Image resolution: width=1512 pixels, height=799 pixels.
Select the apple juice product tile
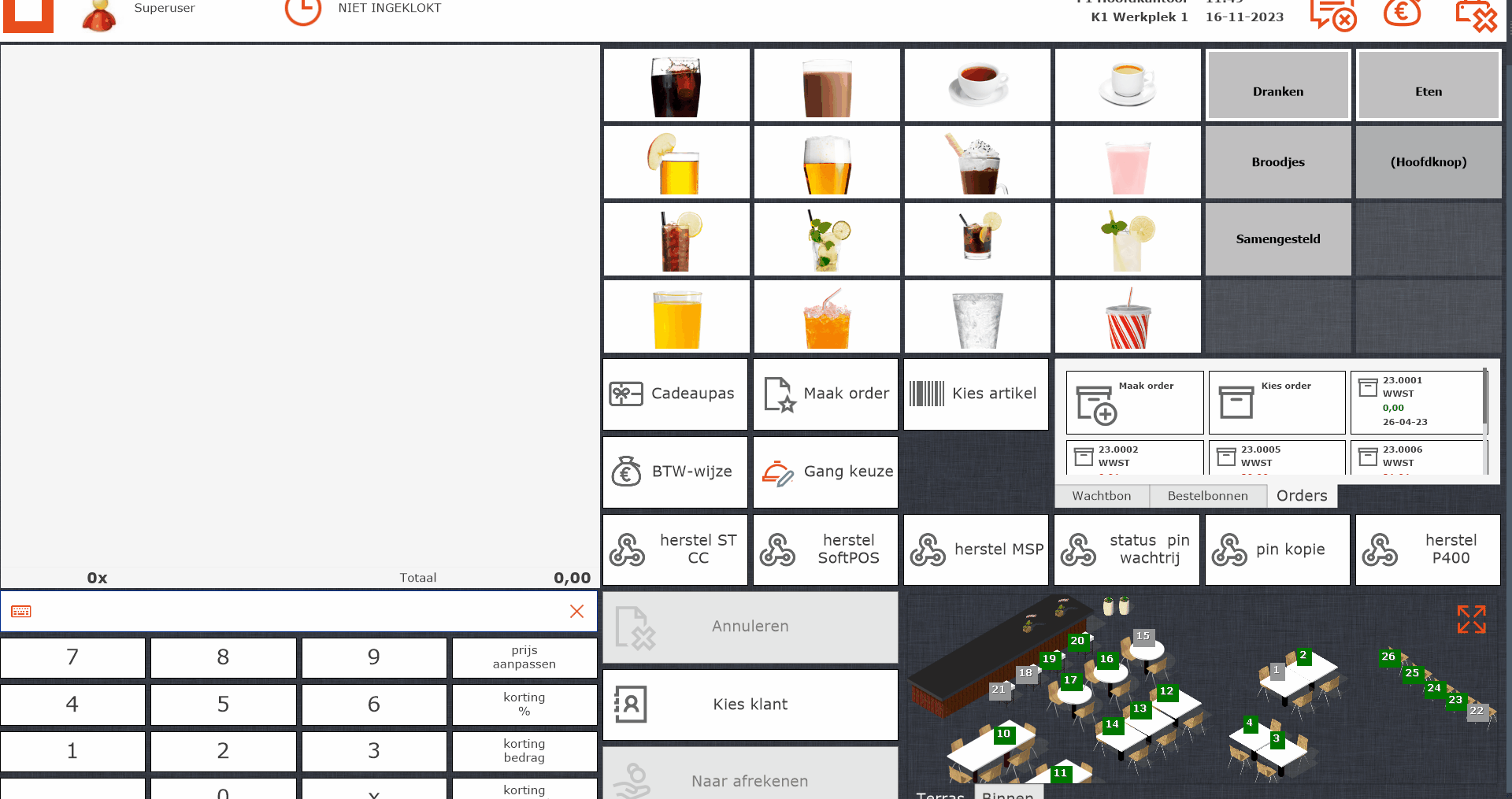[676, 162]
